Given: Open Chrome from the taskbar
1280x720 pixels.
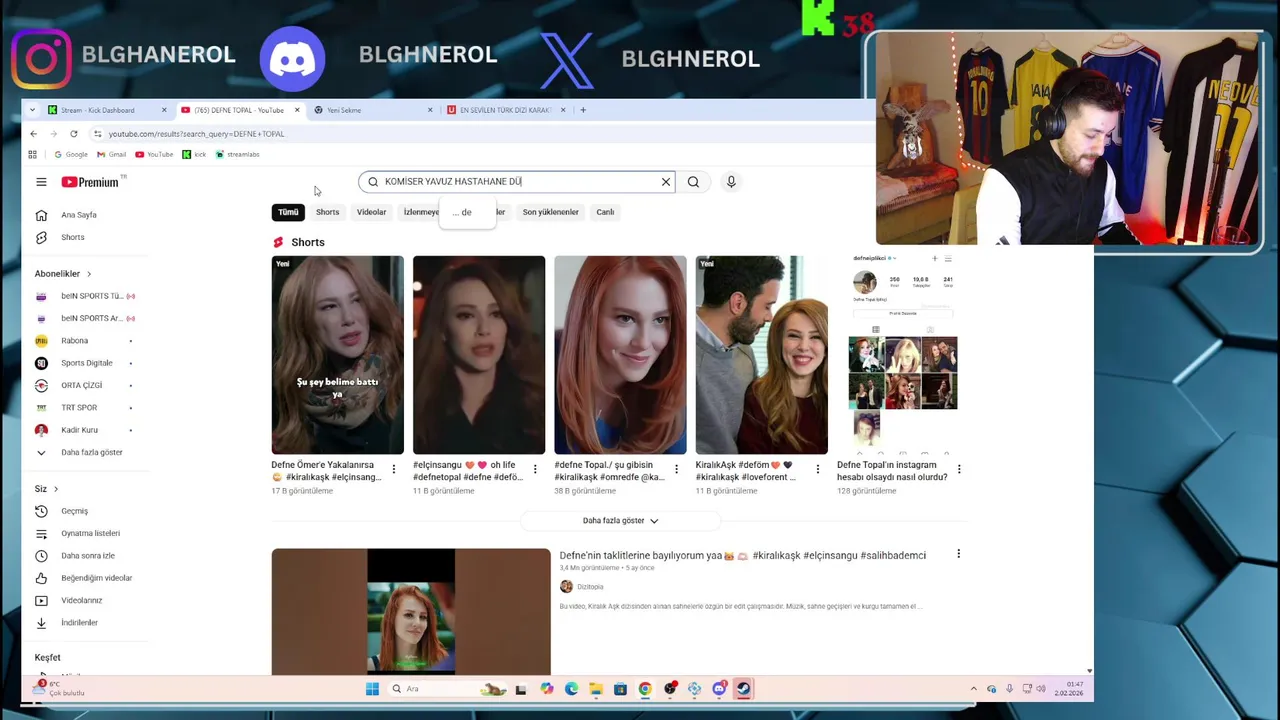Looking at the screenshot, I should (645, 689).
